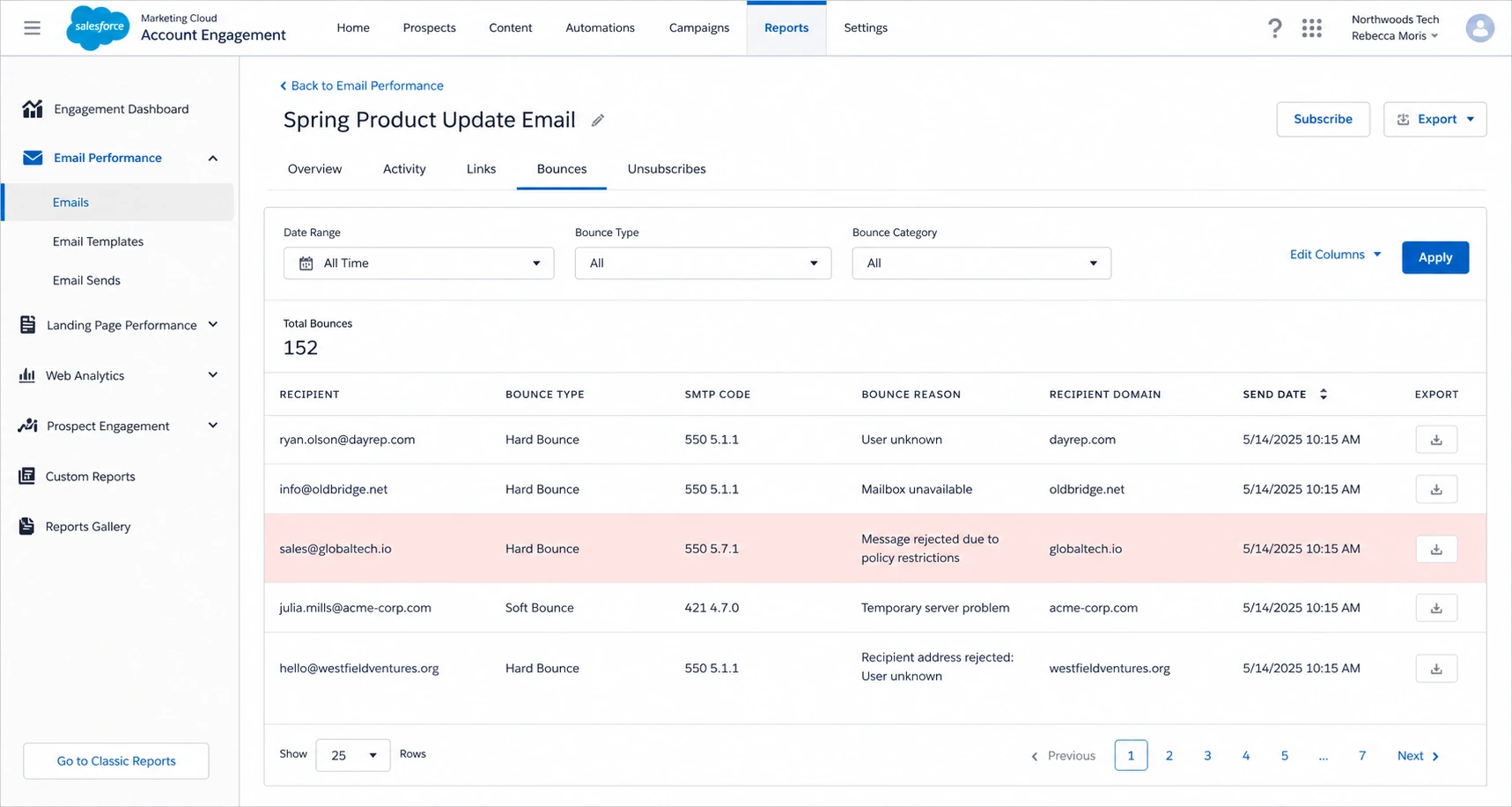Open the Automations menu item

pyautogui.click(x=600, y=28)
